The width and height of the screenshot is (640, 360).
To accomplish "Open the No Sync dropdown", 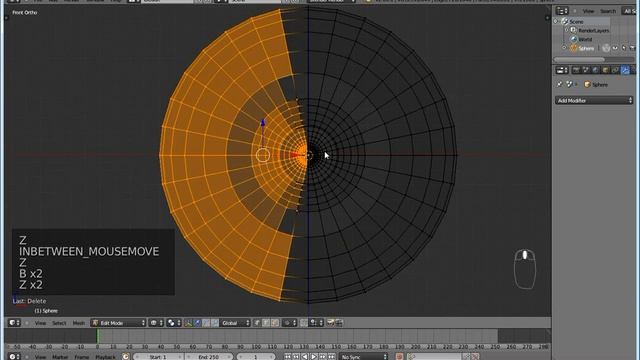I will click(364, 357).
